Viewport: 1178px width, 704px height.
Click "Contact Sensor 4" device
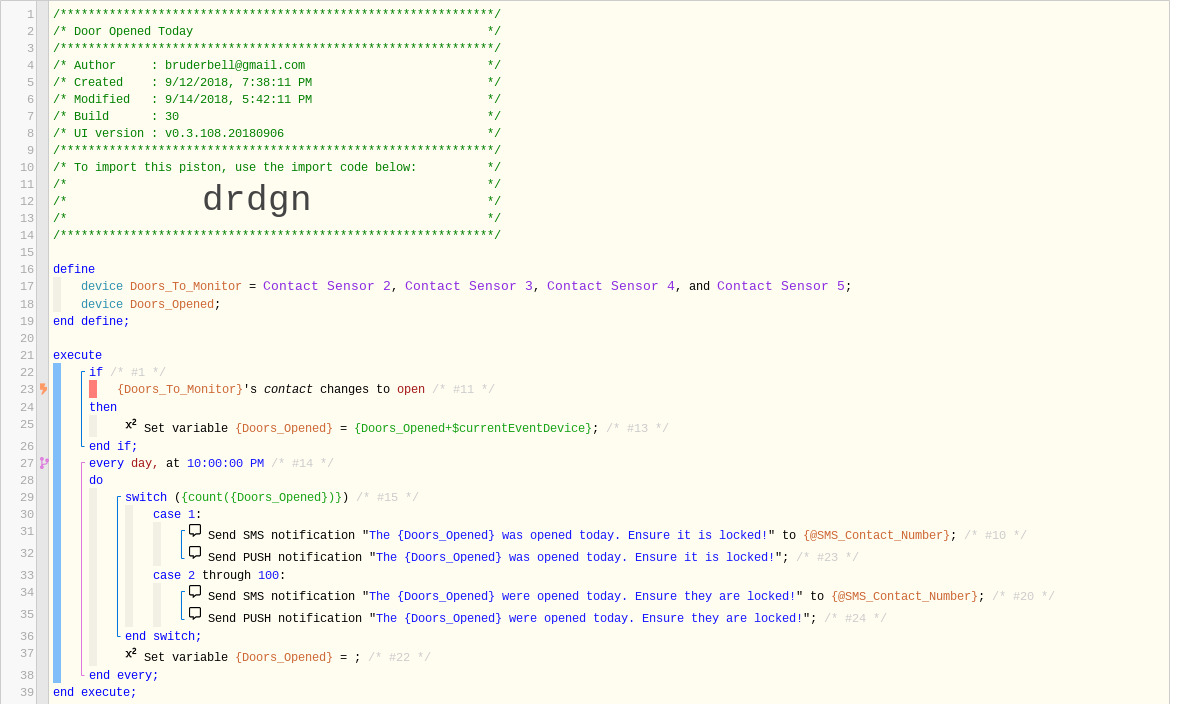[x=611, y=286]
